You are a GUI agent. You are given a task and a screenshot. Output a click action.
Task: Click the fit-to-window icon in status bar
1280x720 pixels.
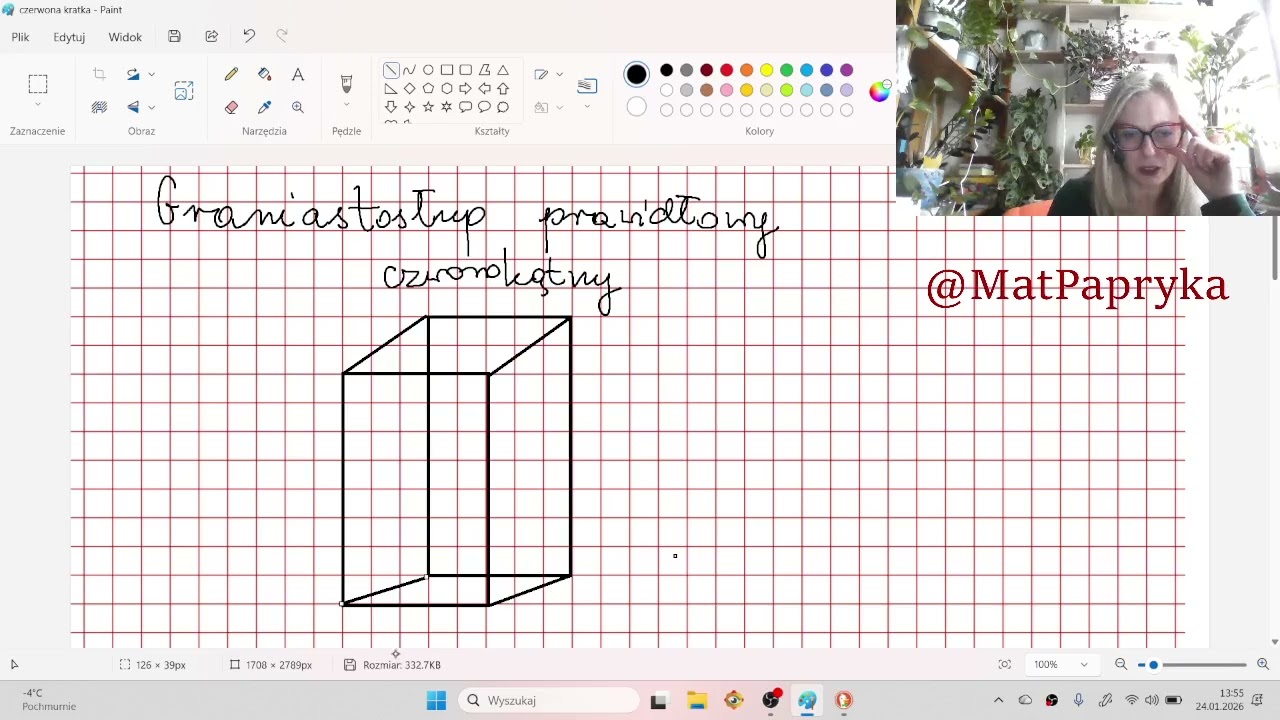click(1005, 665)
